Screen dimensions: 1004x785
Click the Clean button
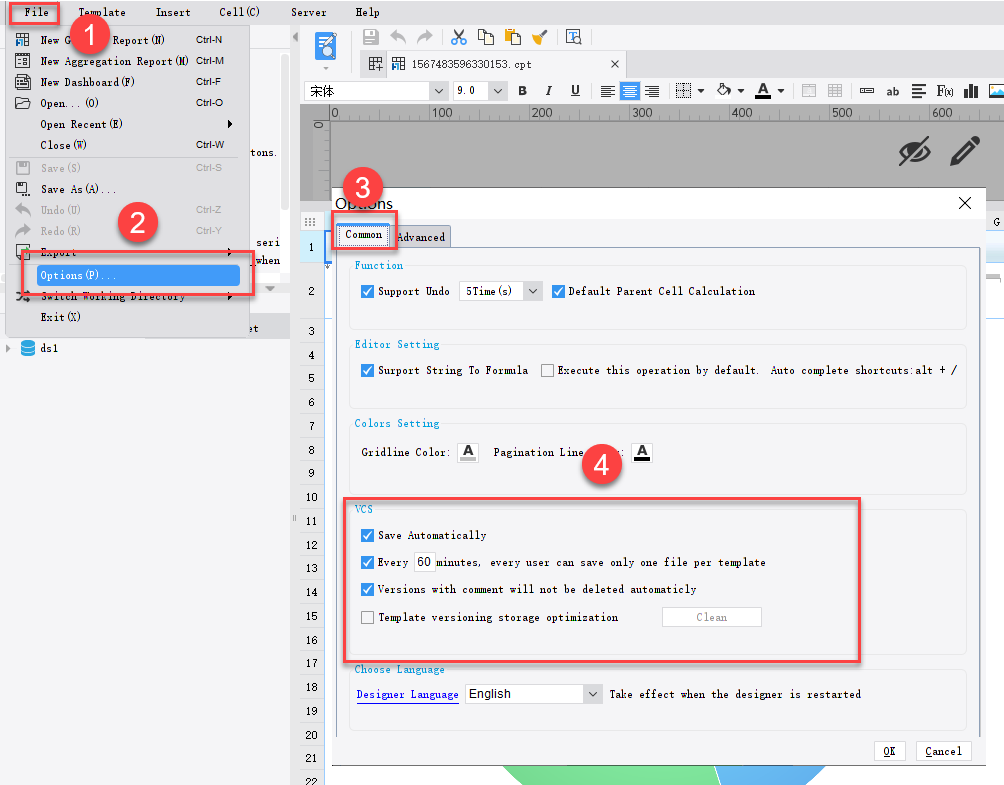[711, 617]
